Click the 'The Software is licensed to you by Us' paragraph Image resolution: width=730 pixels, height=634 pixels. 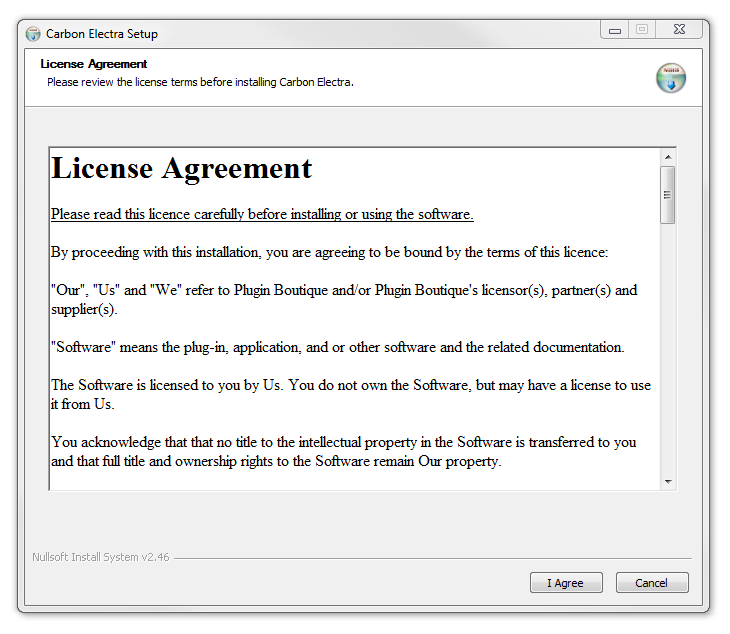click(351, 395)
